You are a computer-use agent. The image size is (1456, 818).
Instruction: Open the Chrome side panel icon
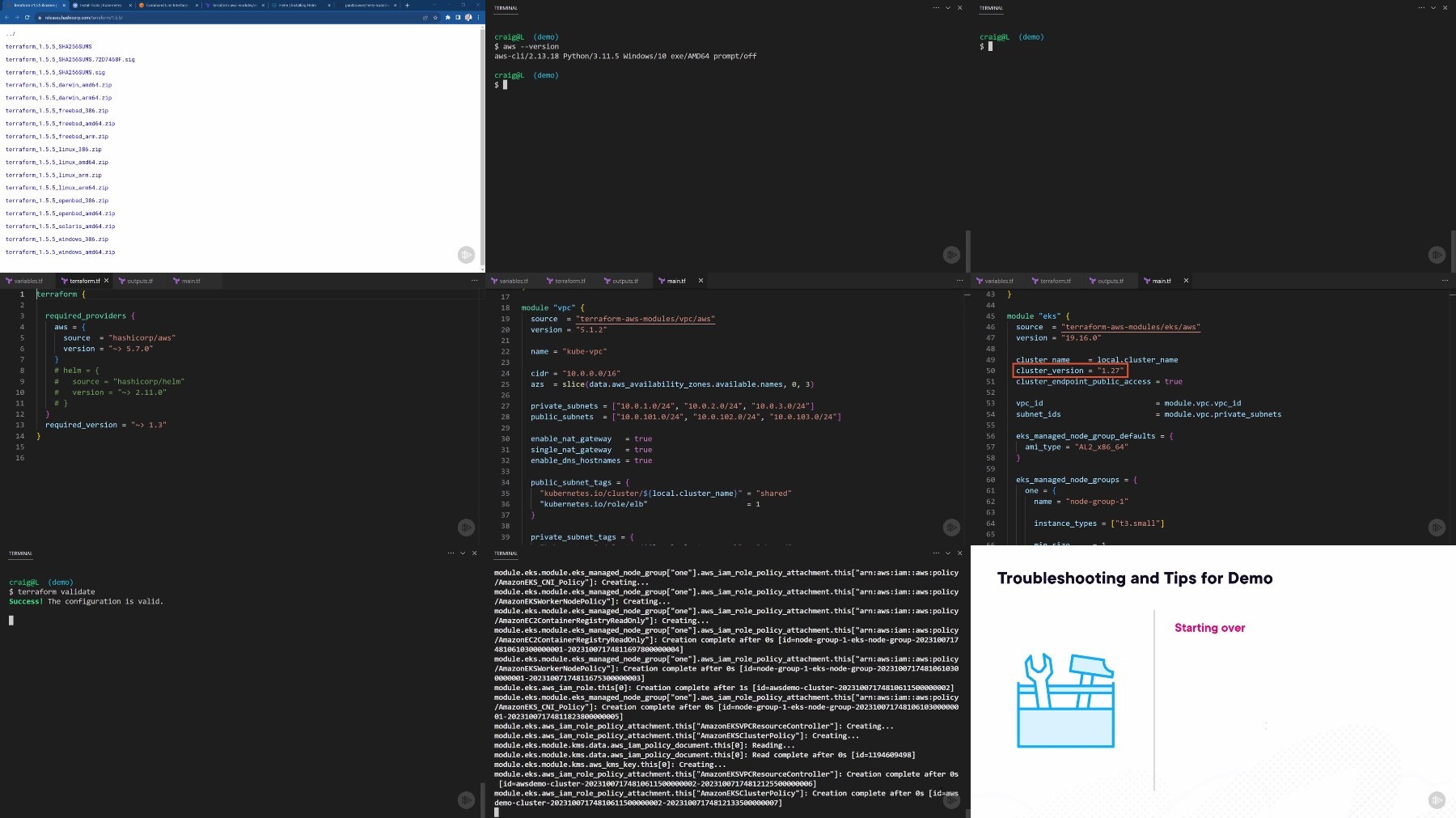tap(458, 17)
